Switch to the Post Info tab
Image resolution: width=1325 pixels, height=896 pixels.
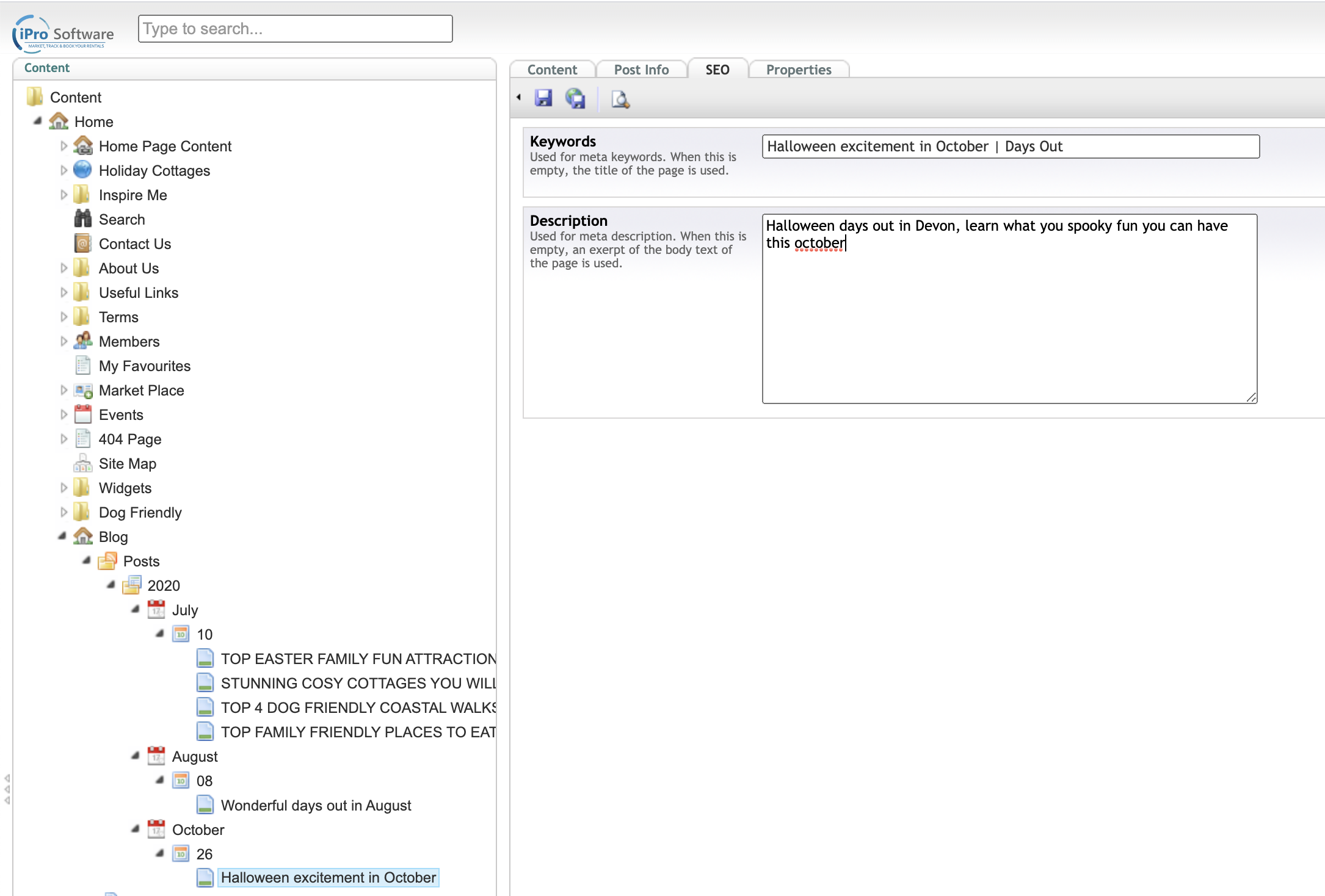pos(641,70)
